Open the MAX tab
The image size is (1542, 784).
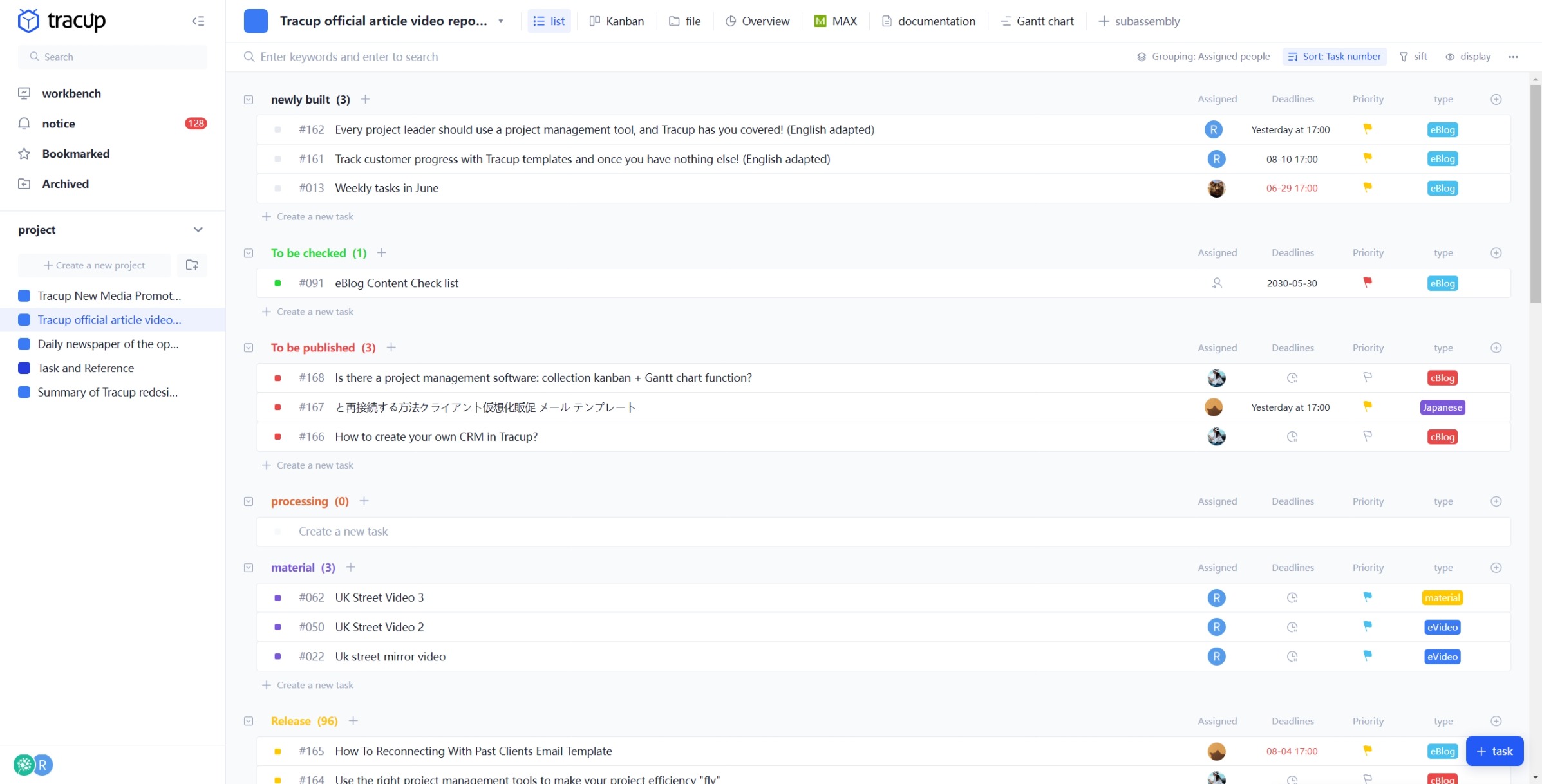(835, 21)
